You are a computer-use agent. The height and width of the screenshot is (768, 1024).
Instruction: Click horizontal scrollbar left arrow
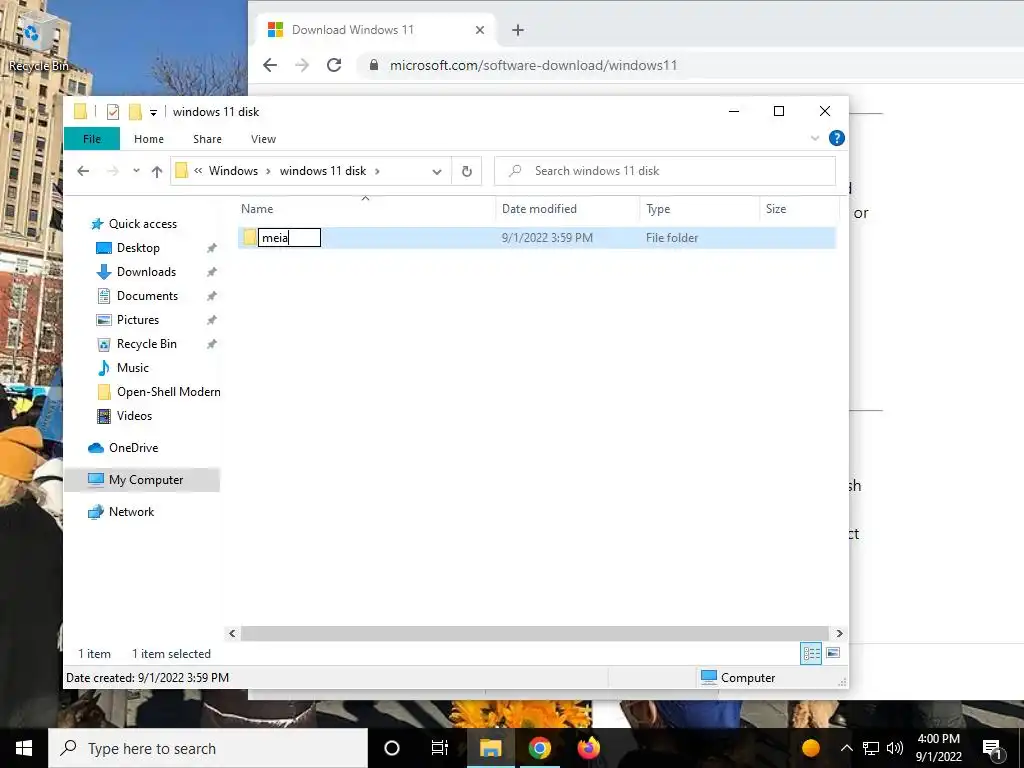coord(232,633)
